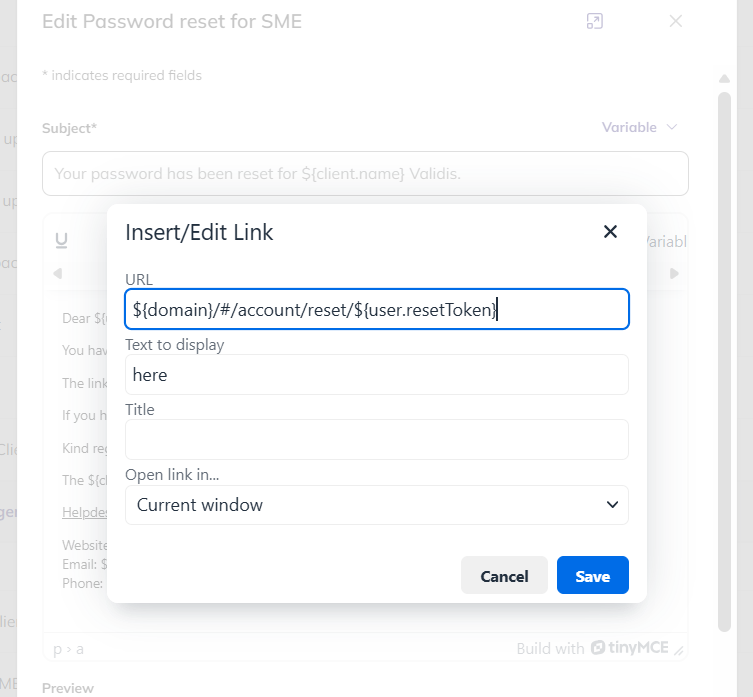The width and height of the screenshot is (753, 697).
Task: Toggle the Underline formatting icon
Action: 61,240
